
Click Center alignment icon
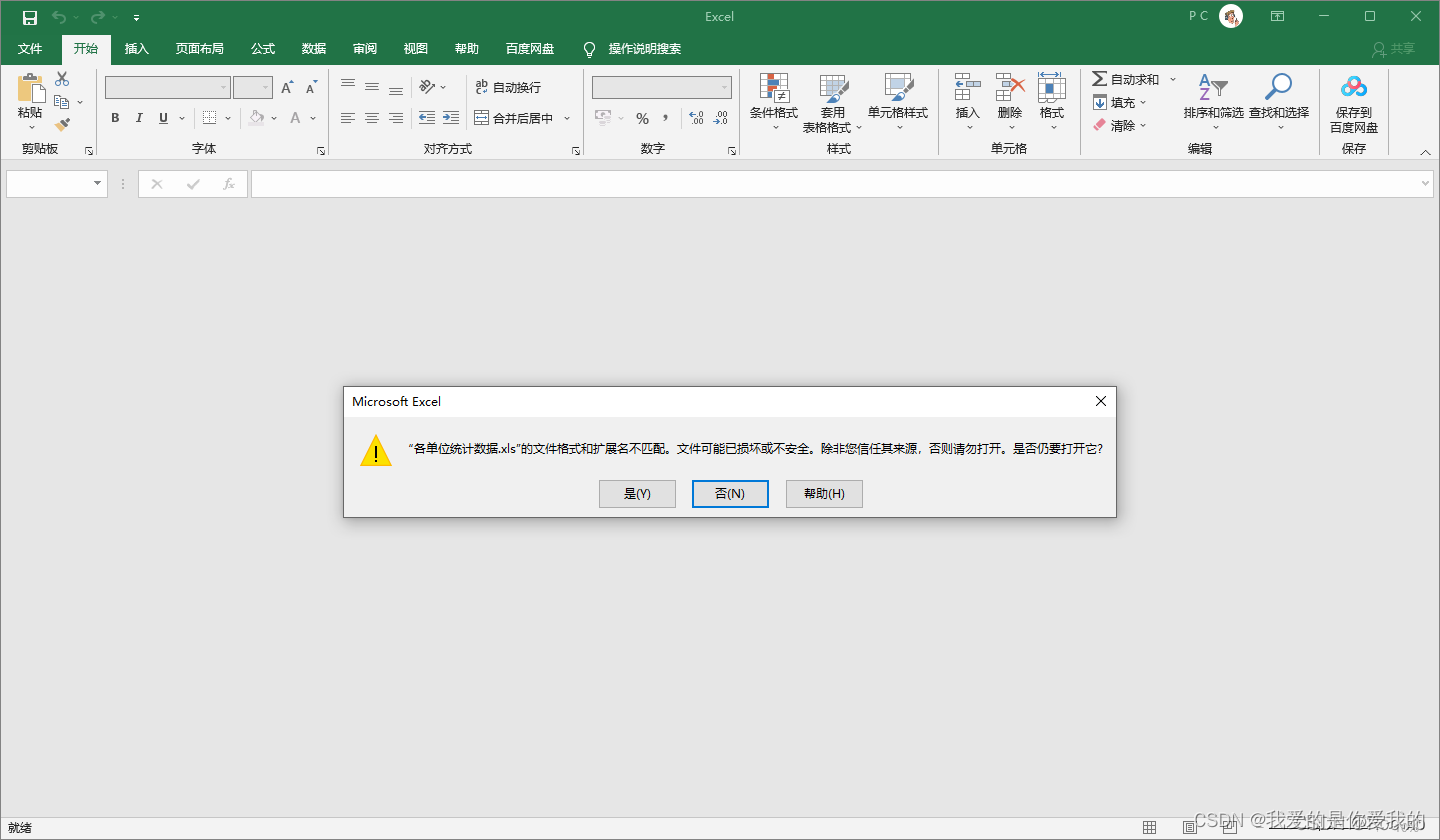click(x=372, y=118)
